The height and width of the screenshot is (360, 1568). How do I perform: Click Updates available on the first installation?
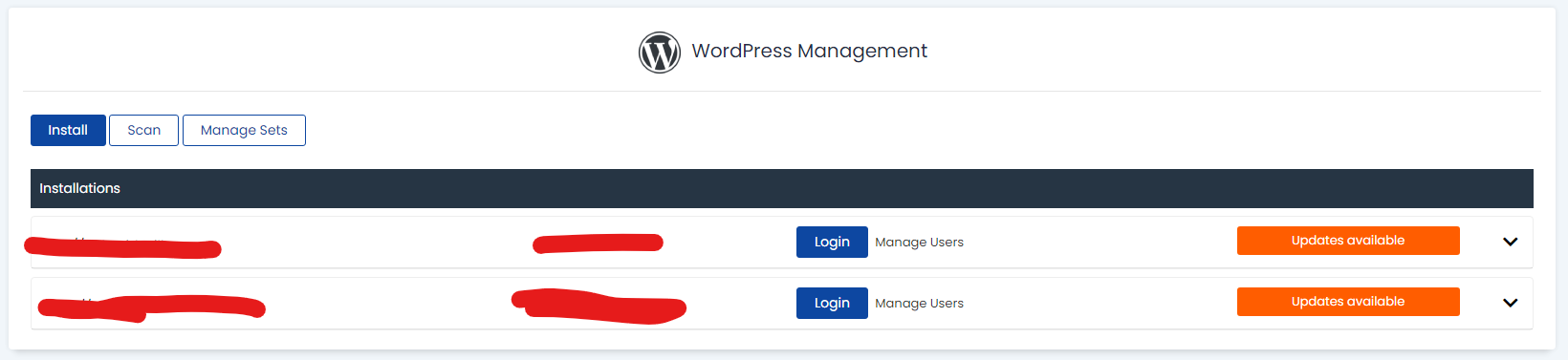[x=1348, y=241]
